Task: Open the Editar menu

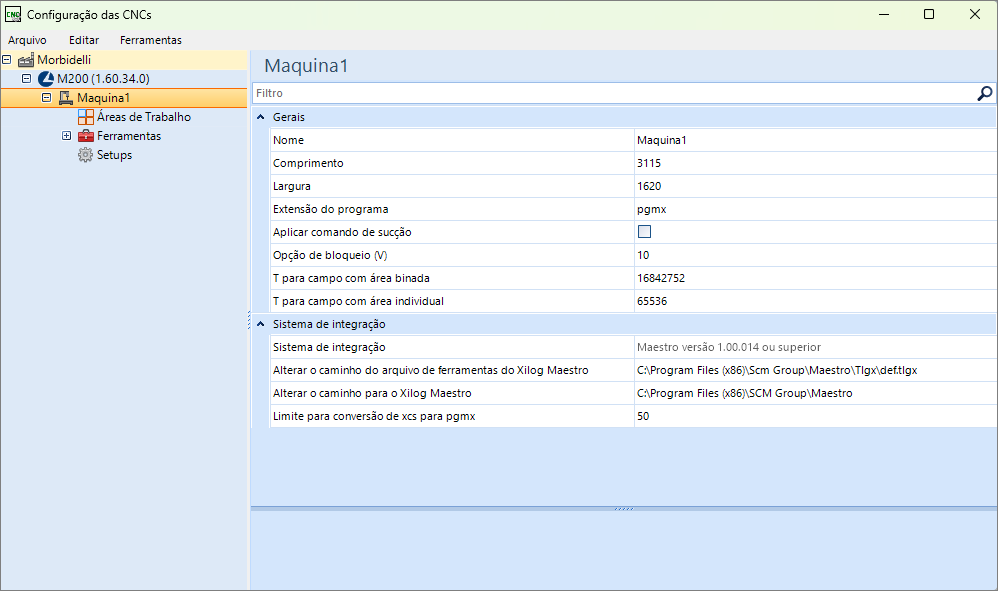Action: coord(84,40)
